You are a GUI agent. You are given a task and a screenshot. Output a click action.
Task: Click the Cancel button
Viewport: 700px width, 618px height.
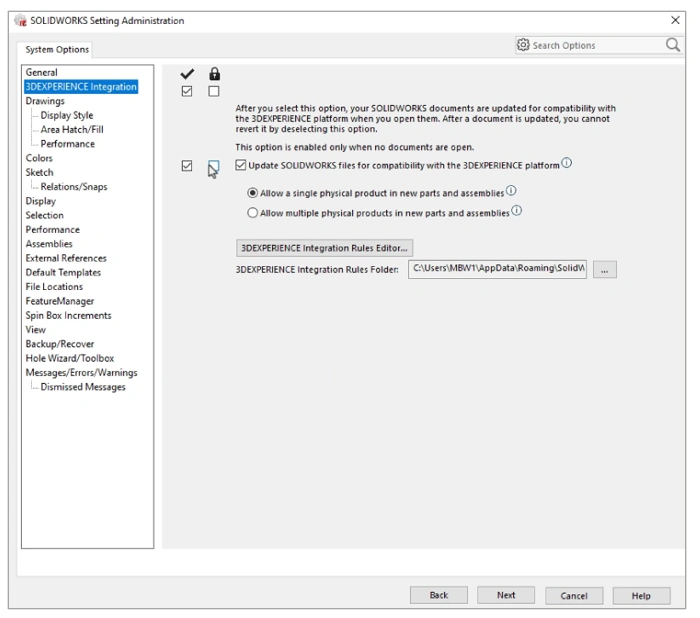pos(574,596)
